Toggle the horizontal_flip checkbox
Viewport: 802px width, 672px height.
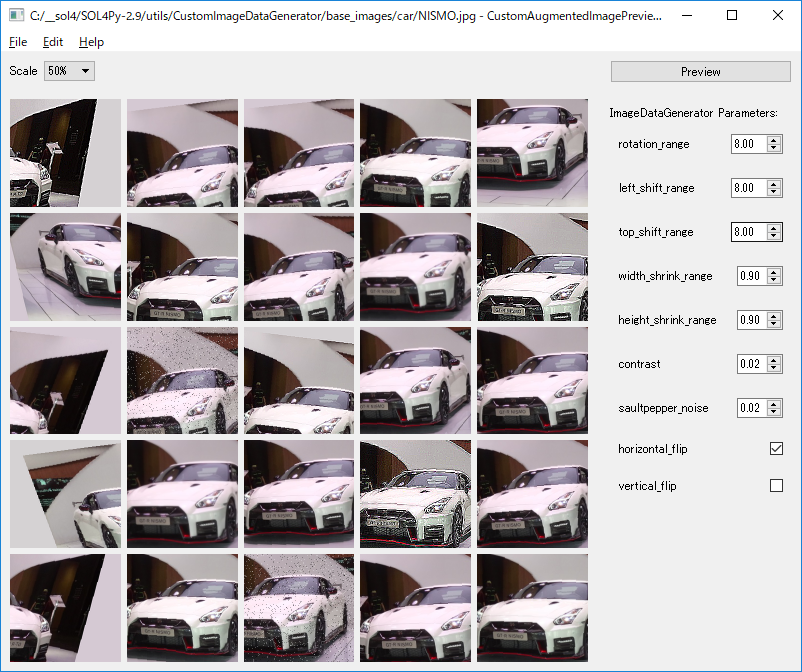[776, 449]
